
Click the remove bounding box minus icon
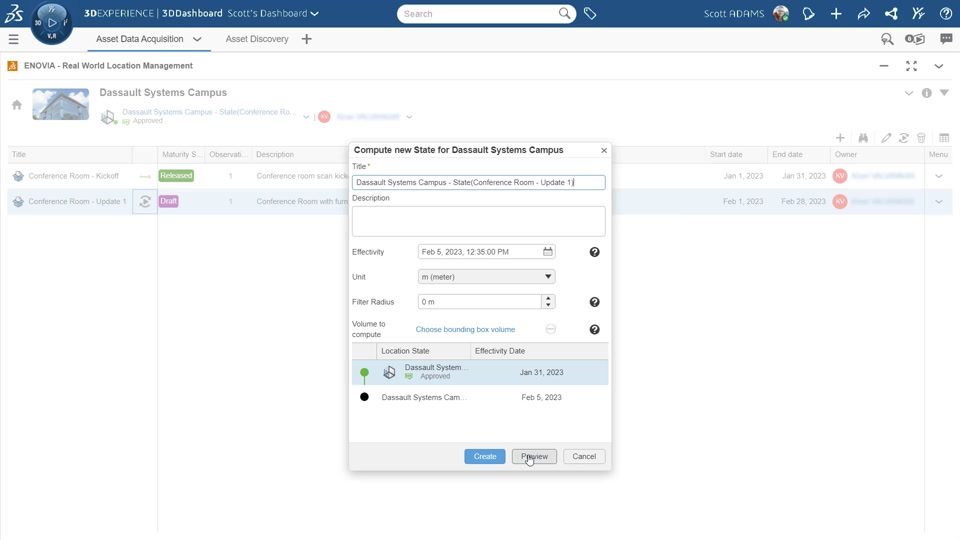tap(551, 329)
